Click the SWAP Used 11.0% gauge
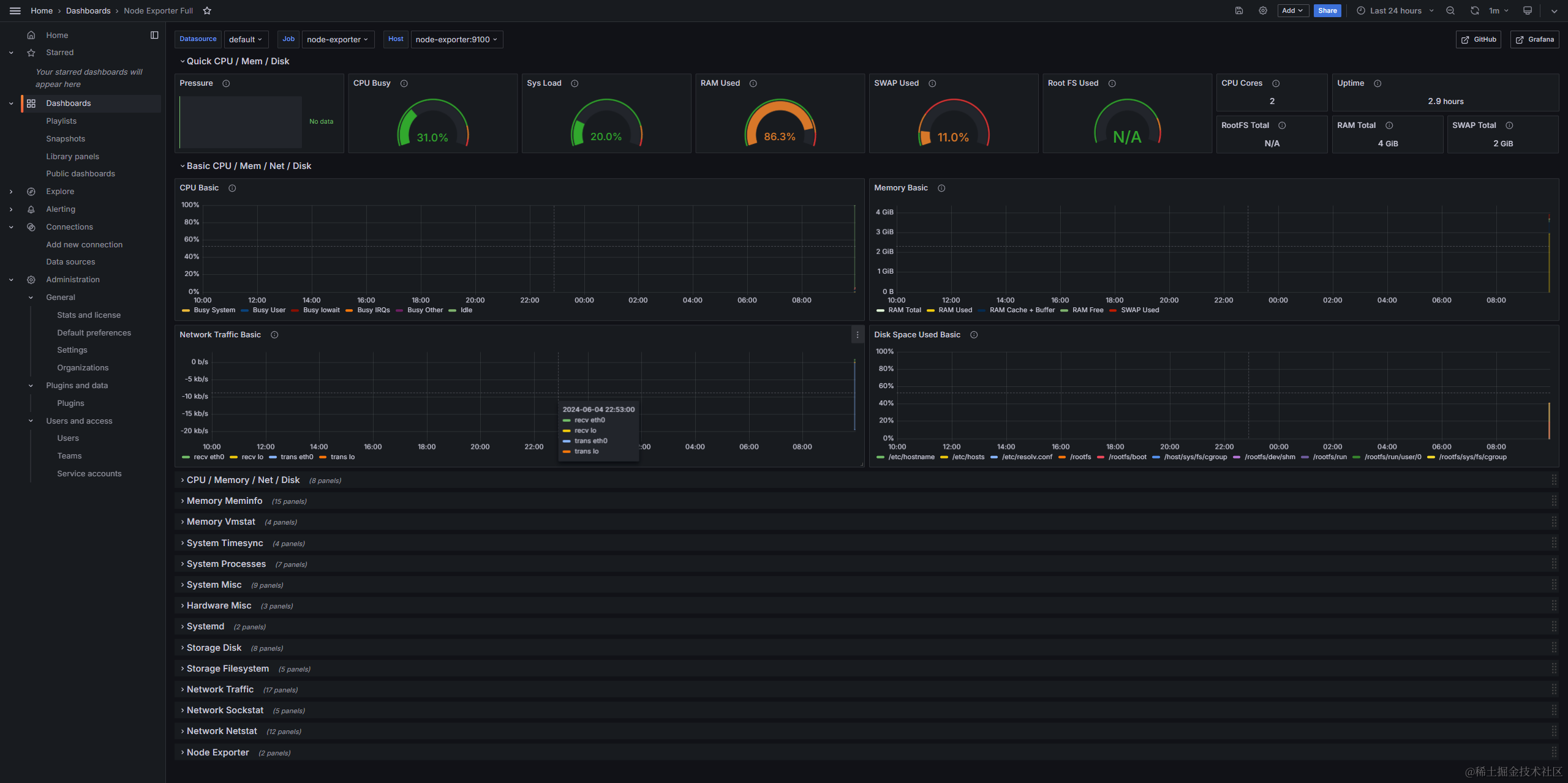 (x=953, y=123)
